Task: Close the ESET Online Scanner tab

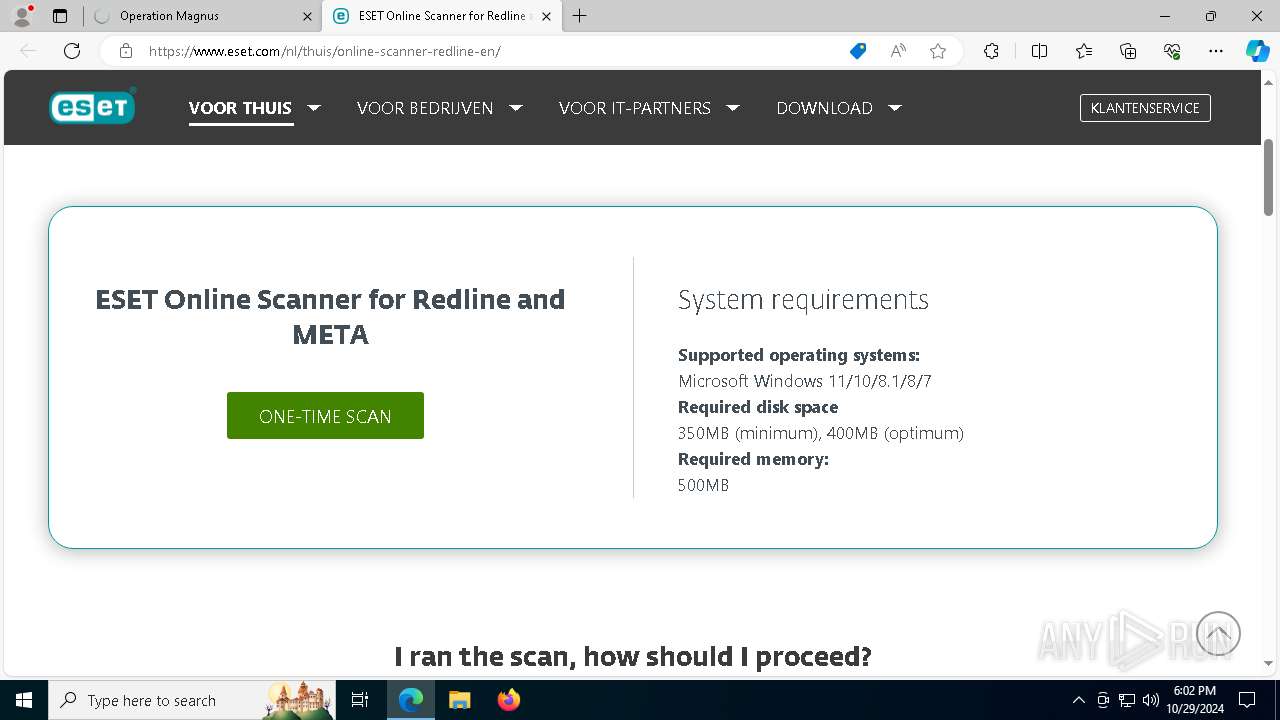Action: click(546, 16)
